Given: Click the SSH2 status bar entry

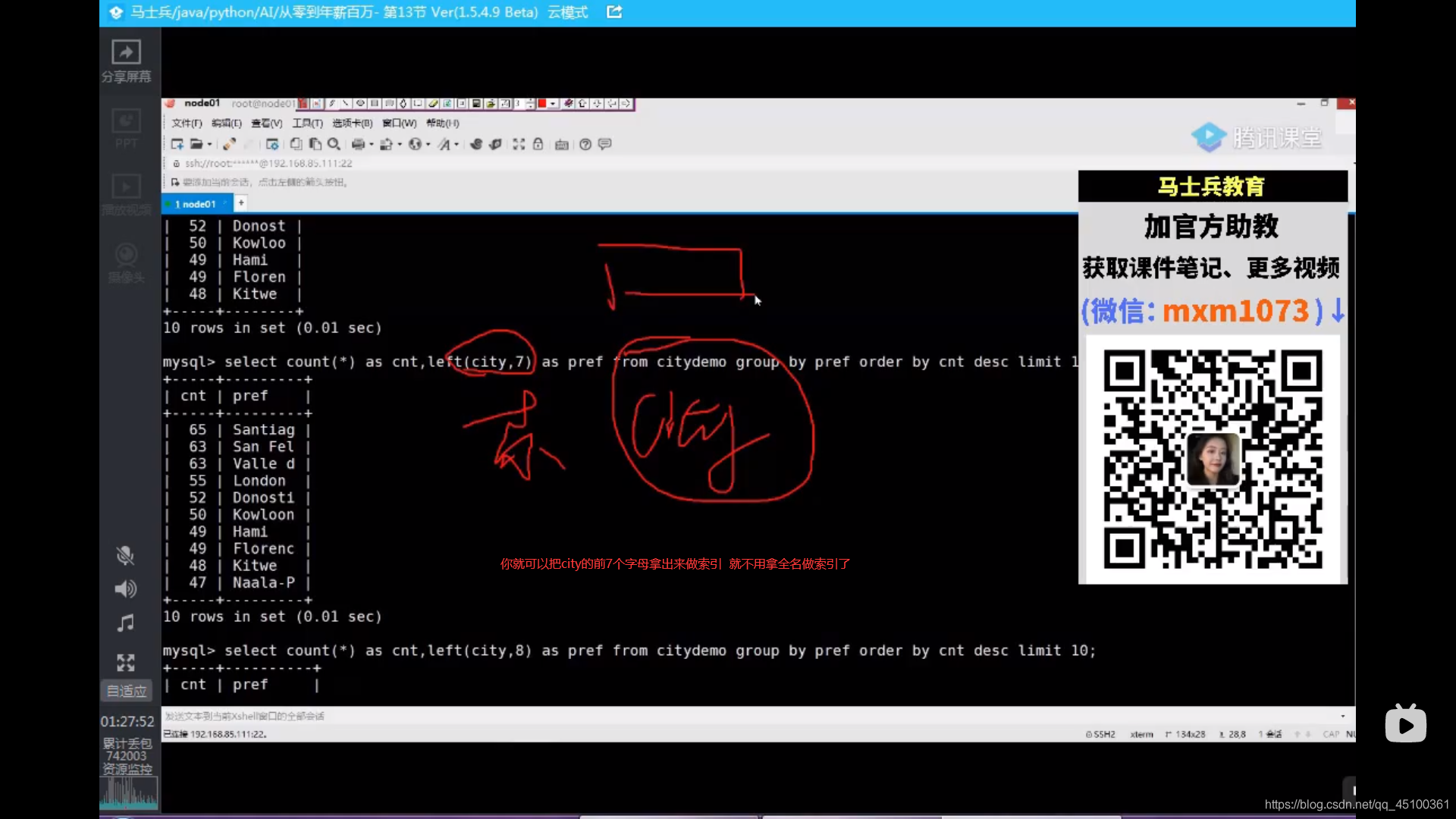Looking at the screenshot, I should click(1100, 734).
